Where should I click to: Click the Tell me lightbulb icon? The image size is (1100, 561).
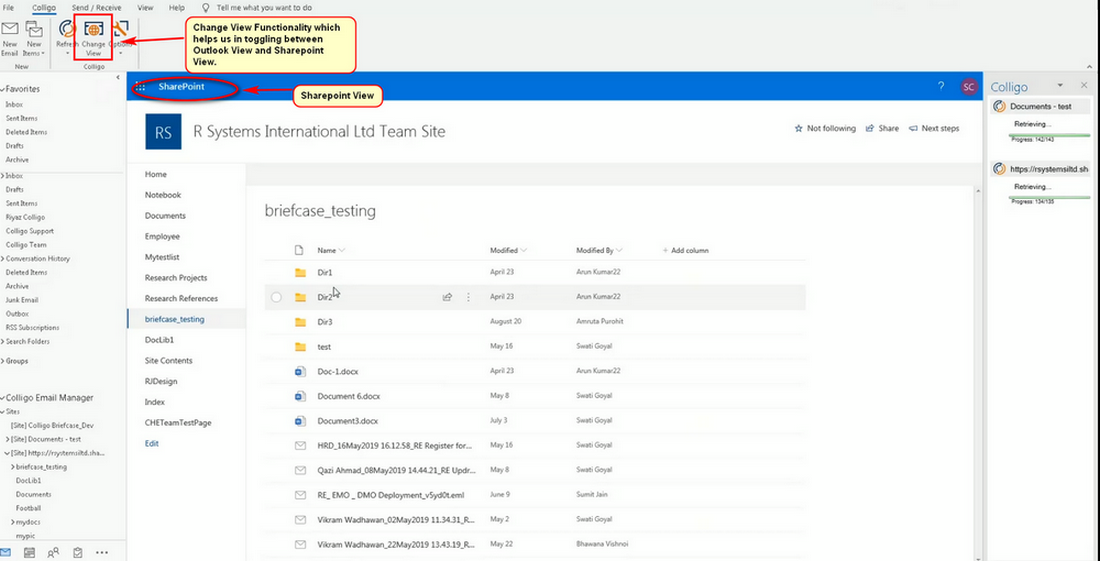point(206,7)
